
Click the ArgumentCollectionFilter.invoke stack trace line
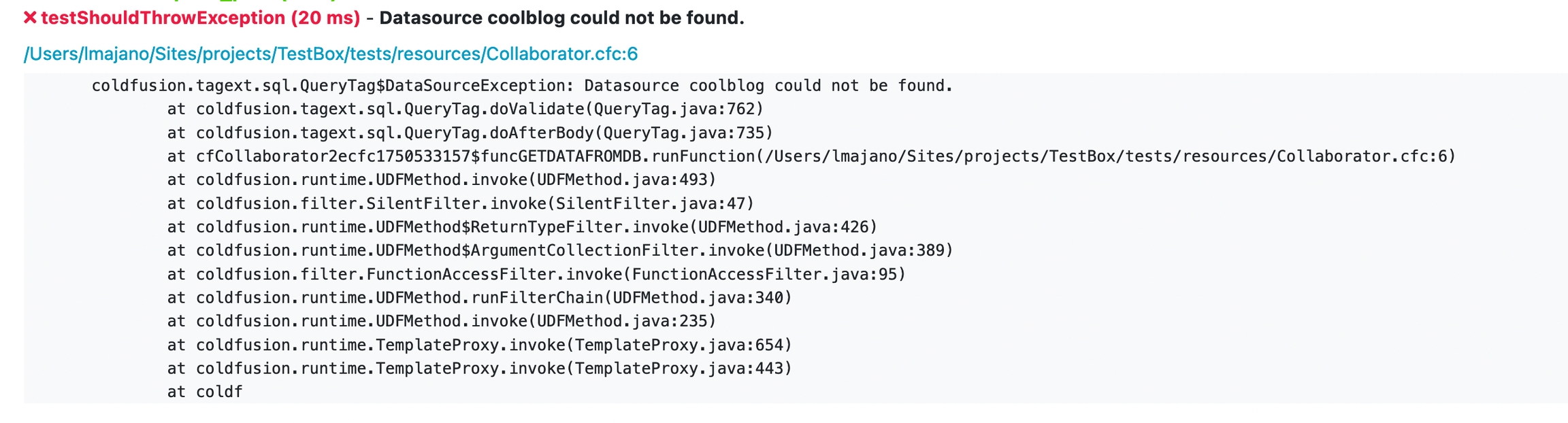[560, 250]
